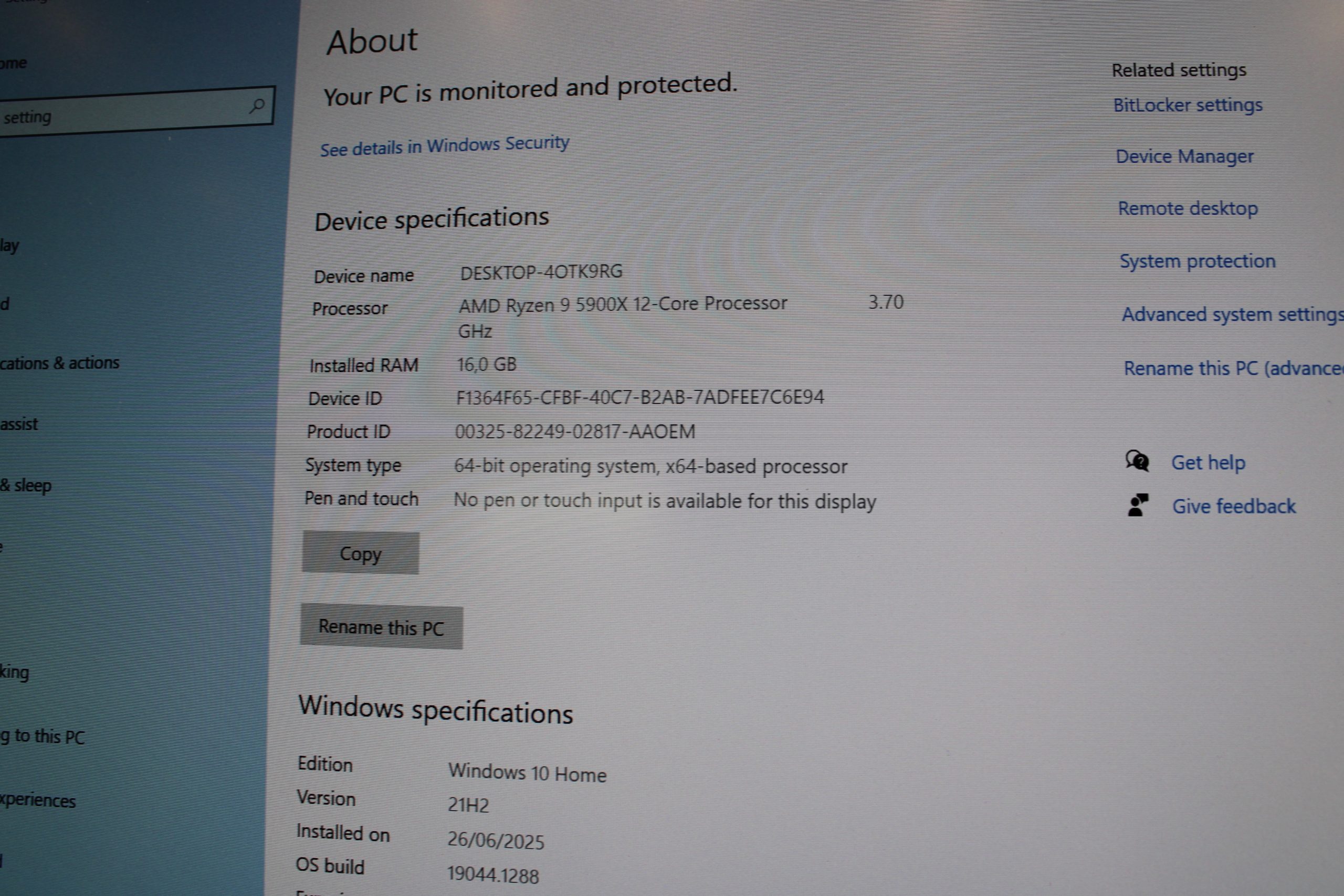Viewport: 1344px width, 896px height.
Task: Open Advanced system settings link
Action: click(1233, 315)
